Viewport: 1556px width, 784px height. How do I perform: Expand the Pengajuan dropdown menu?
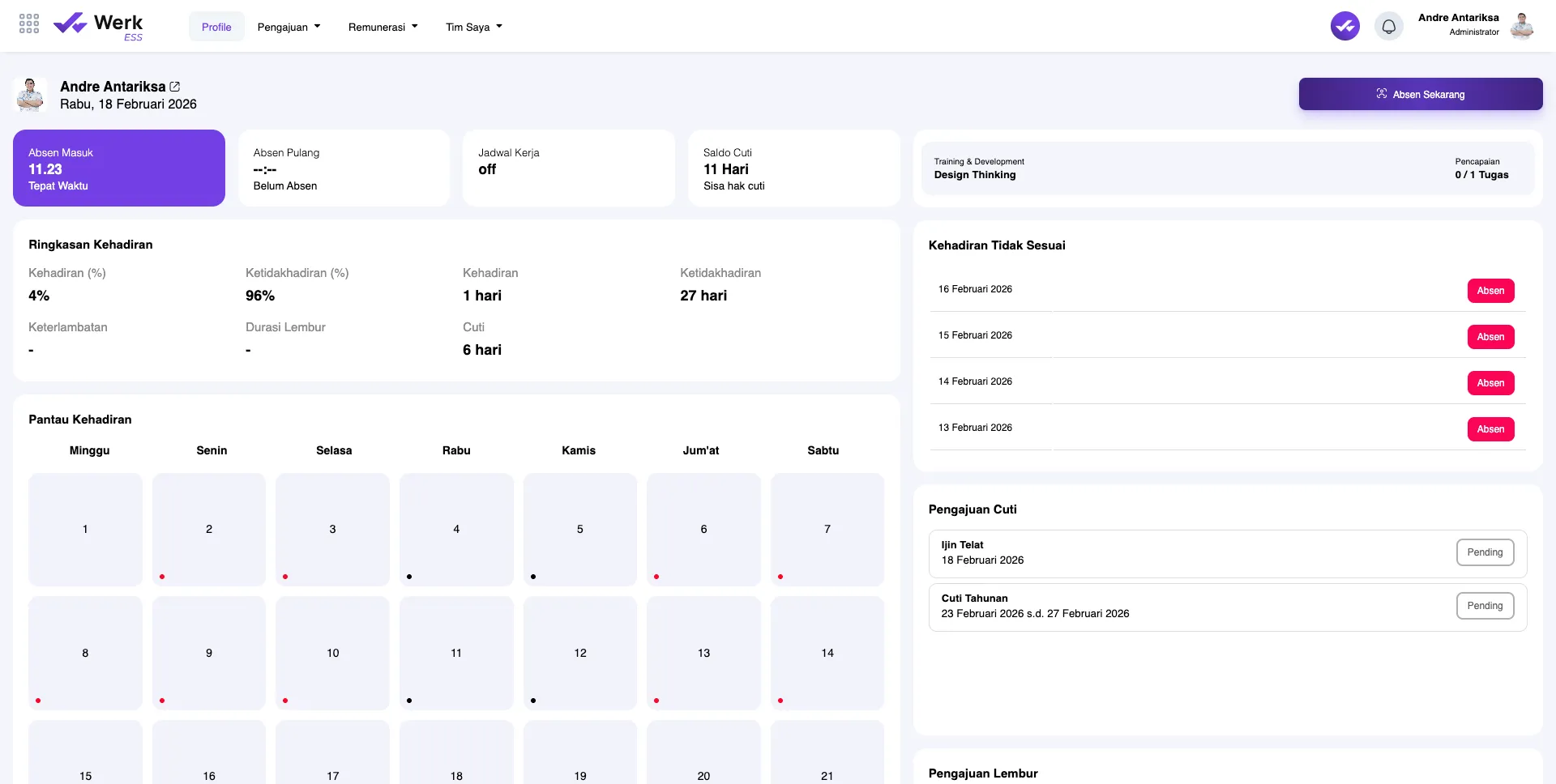click(289, 27)
